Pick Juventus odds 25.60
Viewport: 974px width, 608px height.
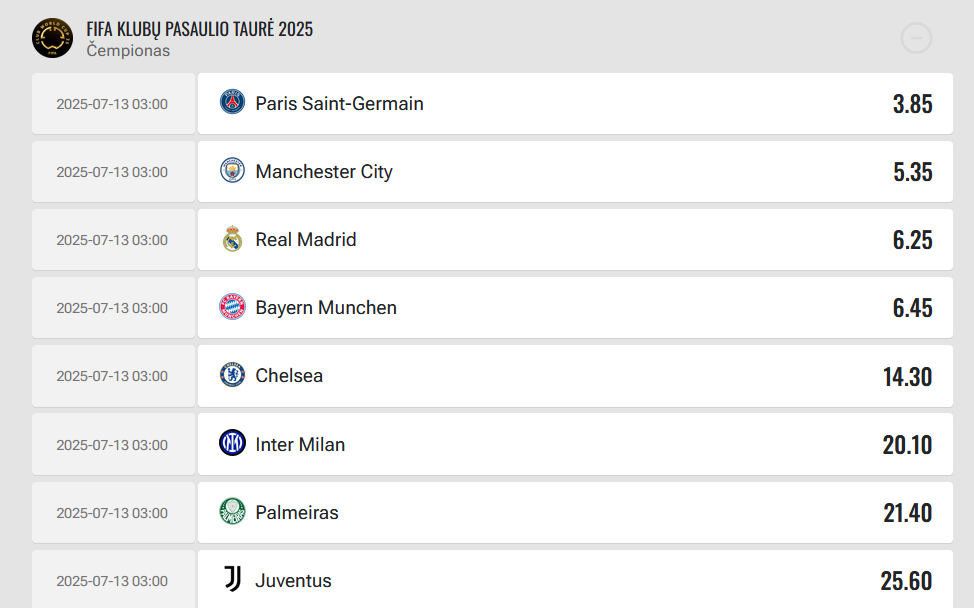[x=906, y=581]
